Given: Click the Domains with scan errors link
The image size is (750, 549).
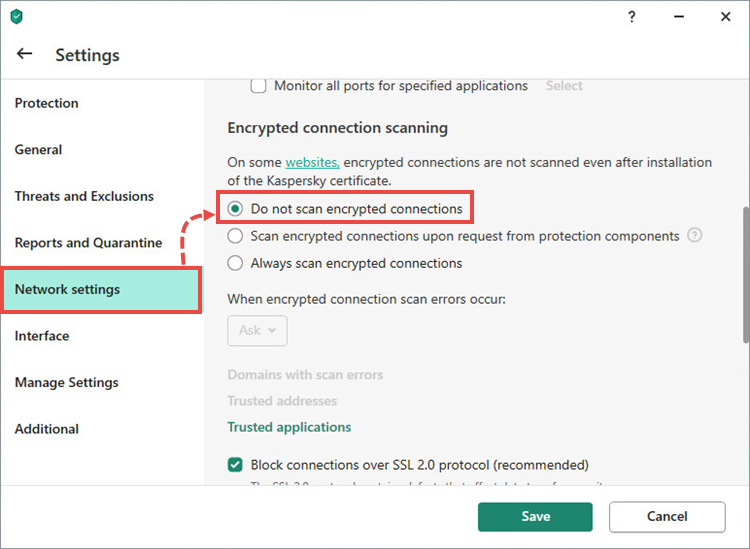Looking at the screenshot, I should (x=305, y=374).
